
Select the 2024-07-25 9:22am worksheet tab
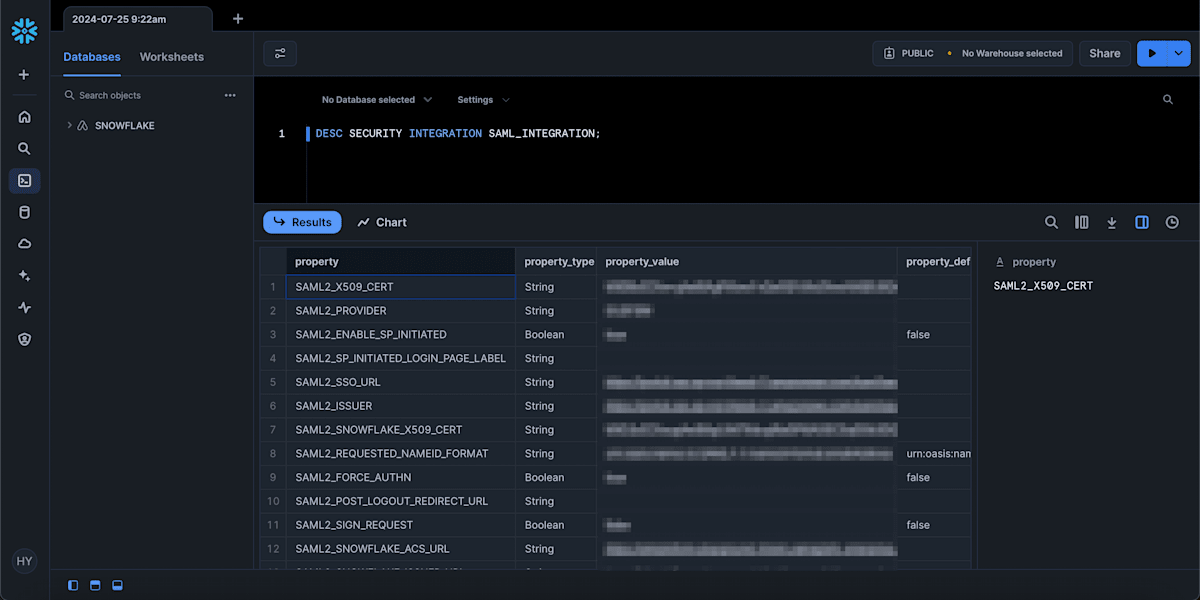point(138,19)
